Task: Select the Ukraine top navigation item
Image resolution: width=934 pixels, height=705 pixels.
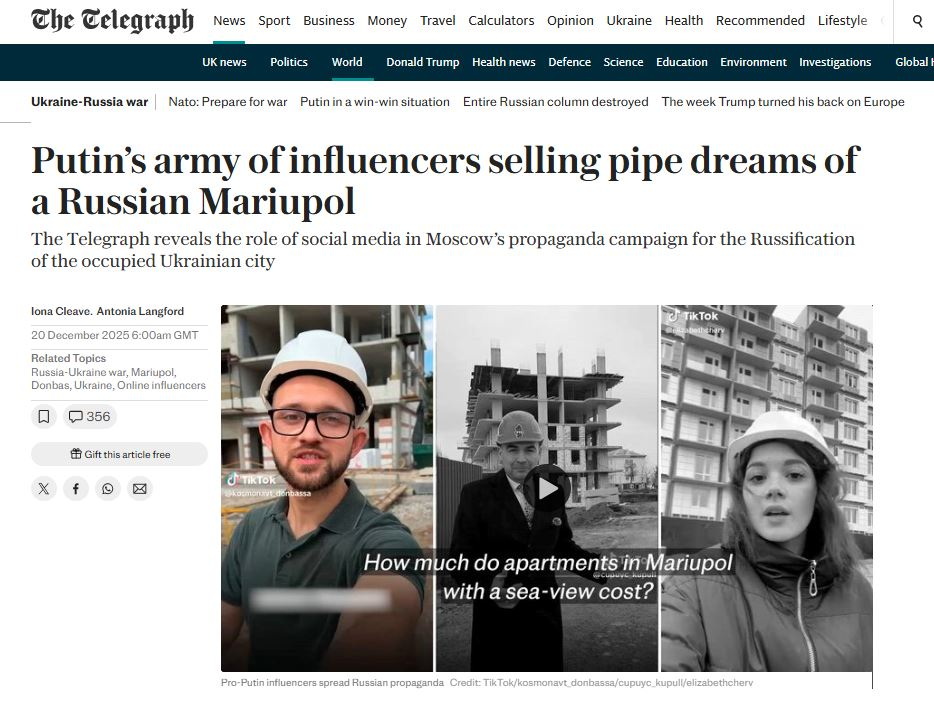Action: 629,20
